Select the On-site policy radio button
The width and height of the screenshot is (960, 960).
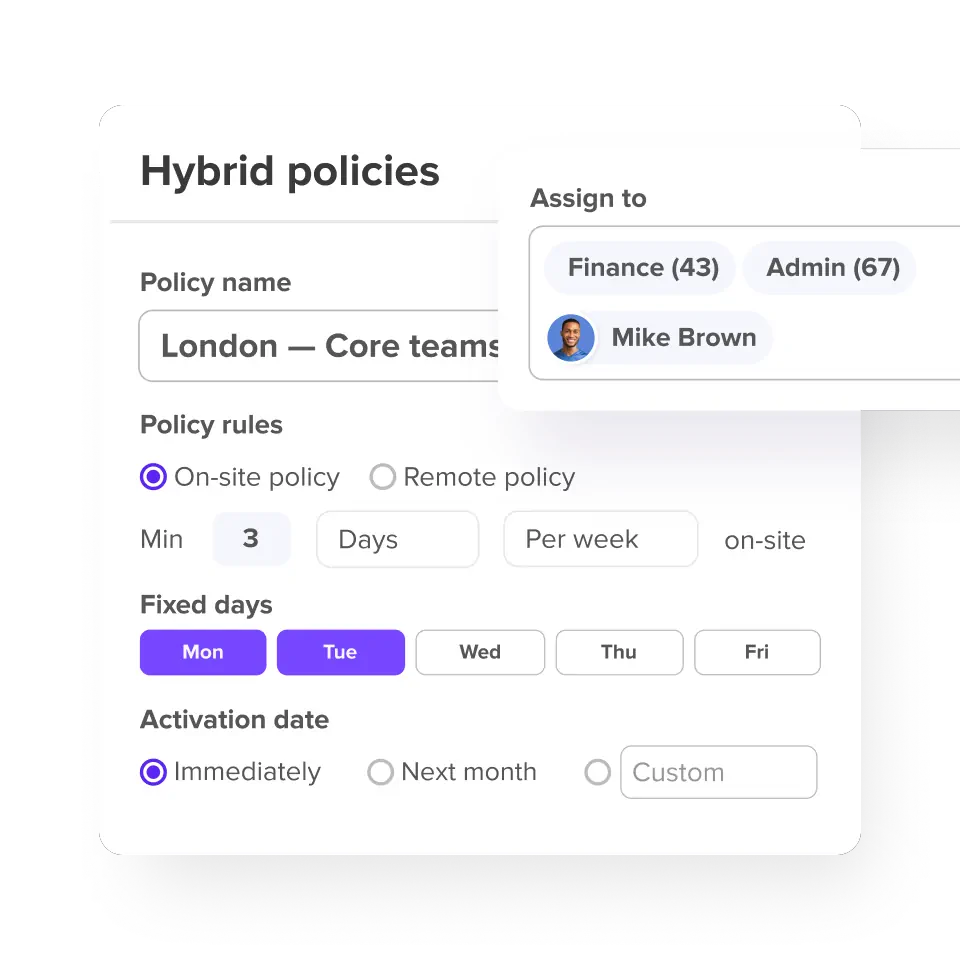pos(153,477)
